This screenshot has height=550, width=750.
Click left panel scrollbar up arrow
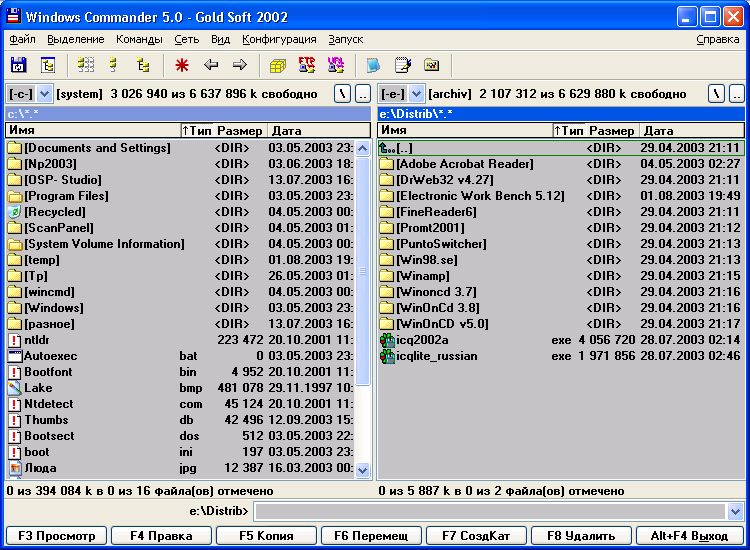pos(363,149)
